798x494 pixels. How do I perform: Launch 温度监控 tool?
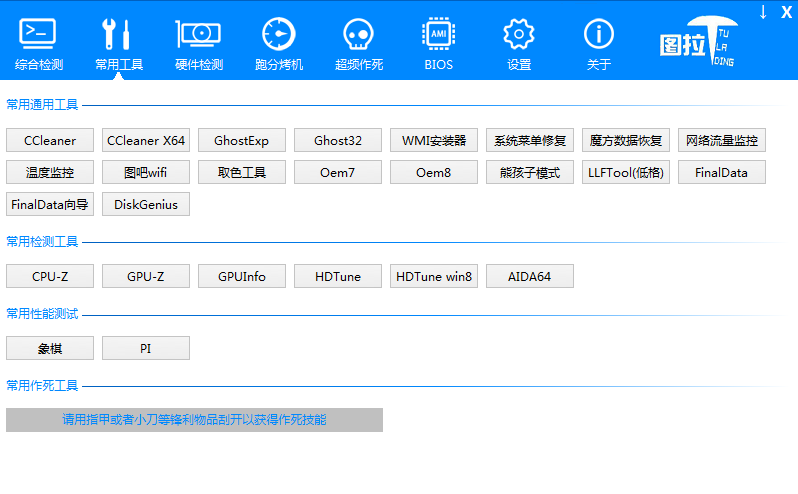(x=50, y=172)
